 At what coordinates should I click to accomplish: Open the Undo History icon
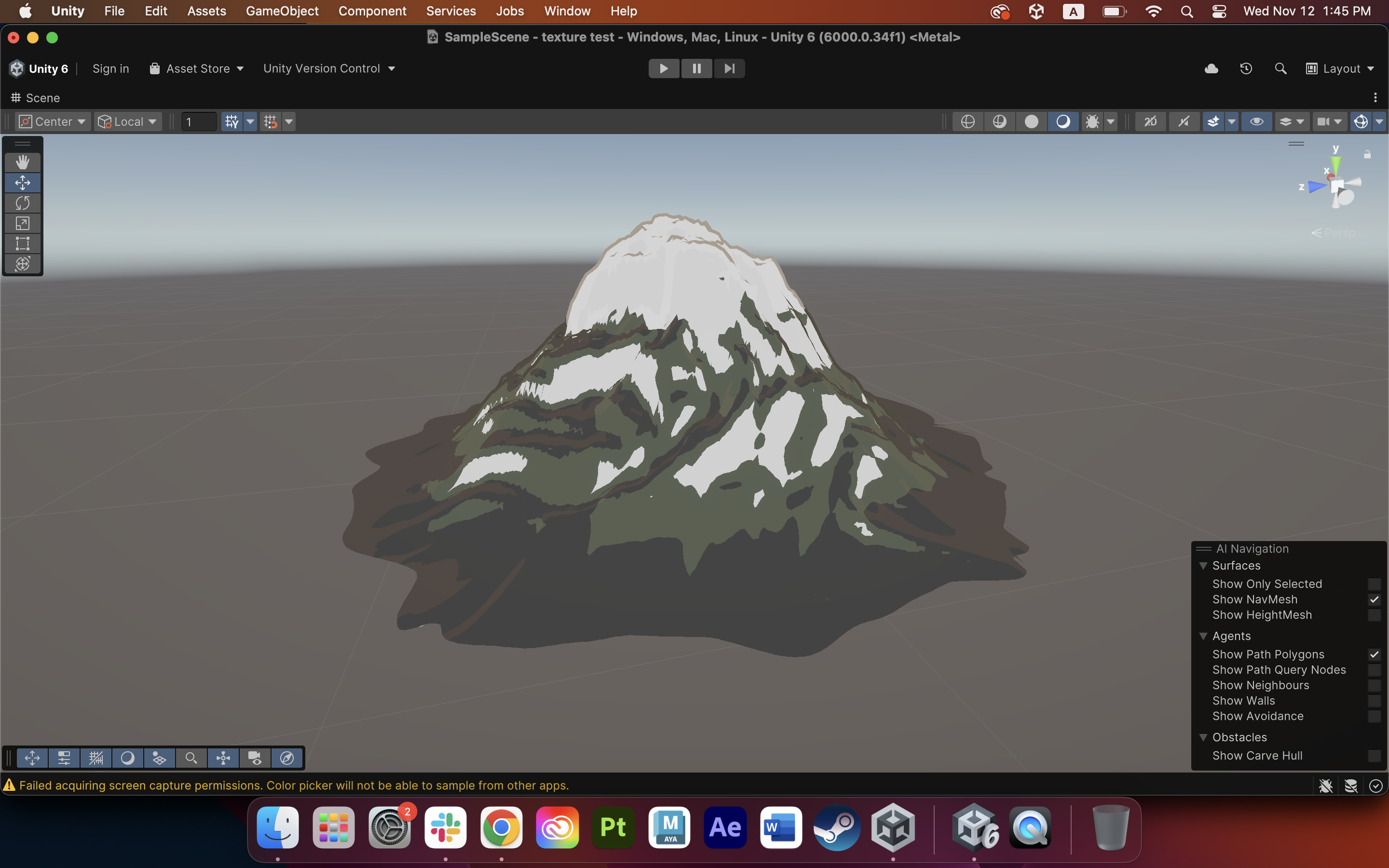click(1245, 68)
